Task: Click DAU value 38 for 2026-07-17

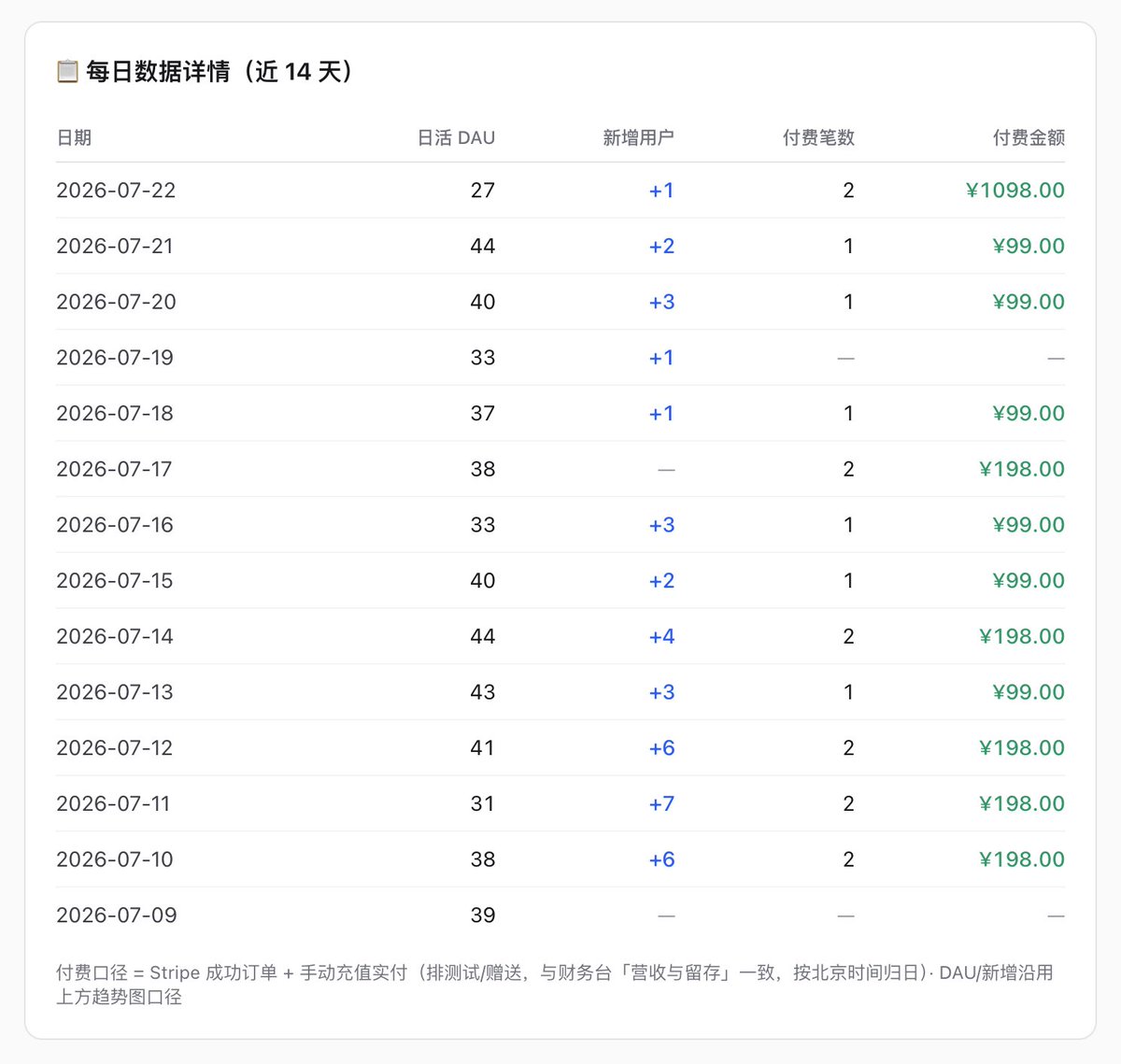Action: (483, 469)
